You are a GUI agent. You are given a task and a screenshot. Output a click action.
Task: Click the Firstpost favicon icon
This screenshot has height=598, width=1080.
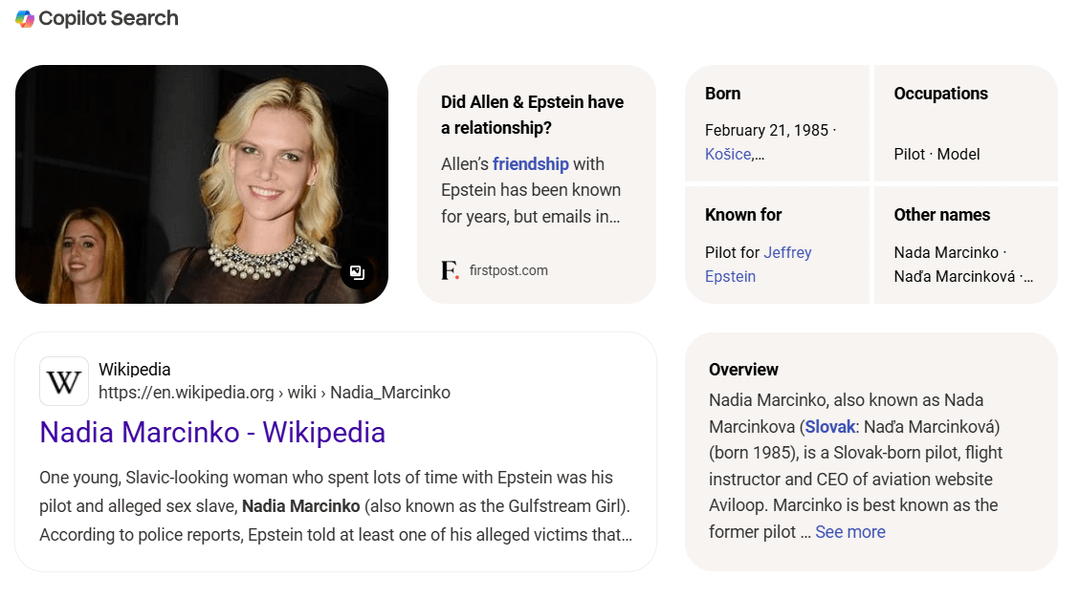(x=450, y=270)
